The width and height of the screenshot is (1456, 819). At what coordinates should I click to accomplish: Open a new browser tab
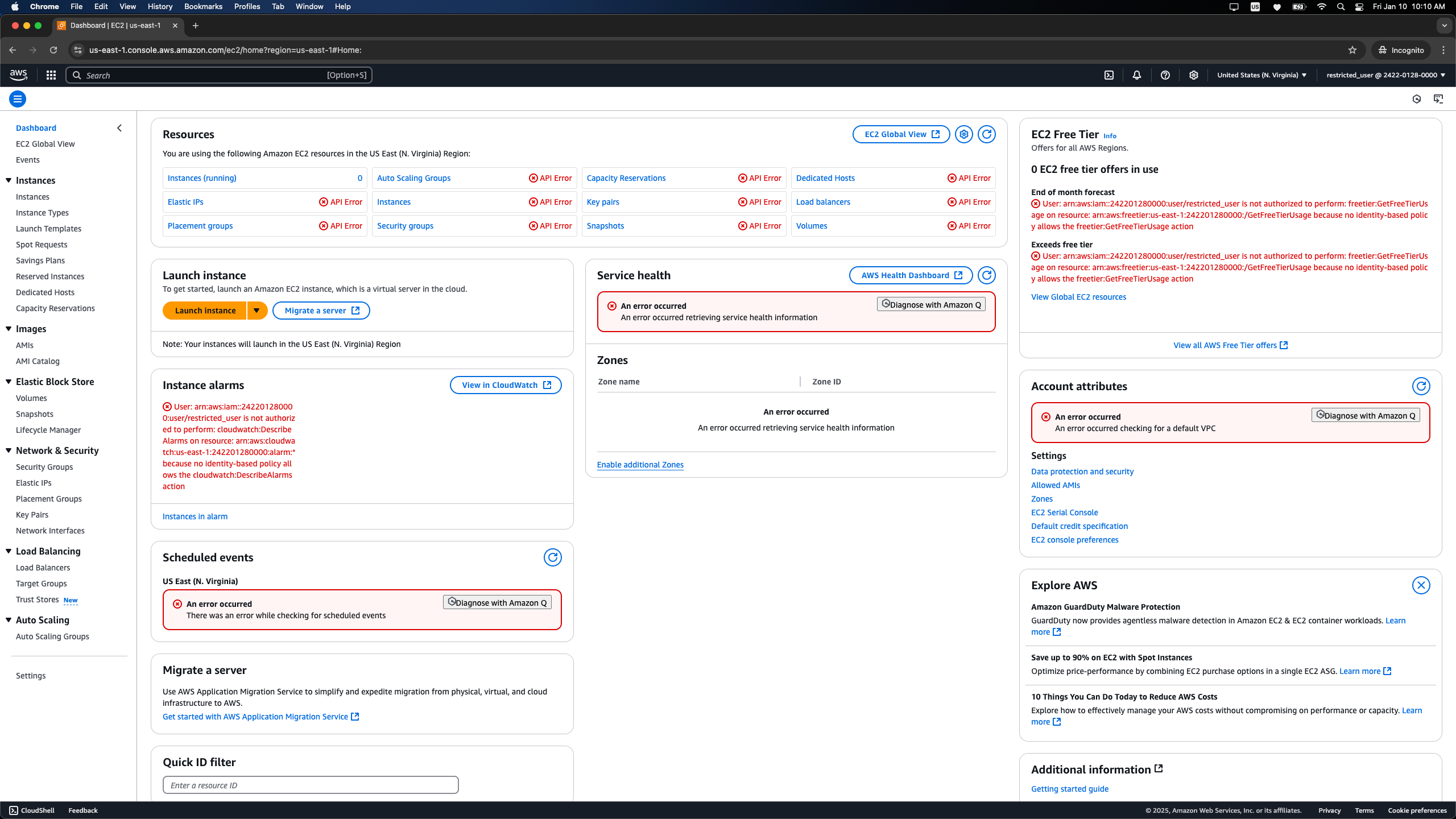(196, 26)
